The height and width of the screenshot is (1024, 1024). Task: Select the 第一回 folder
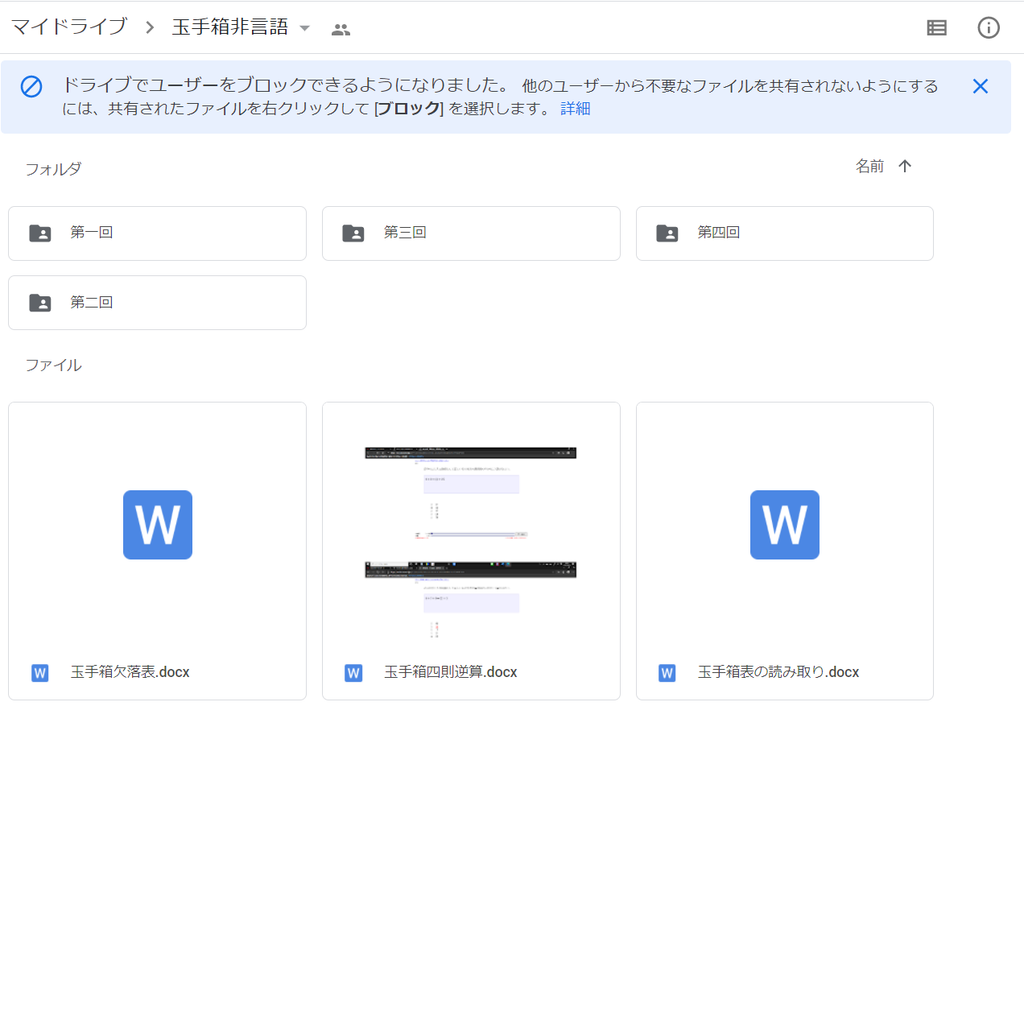pyautogui.click(x=157, y=233)
